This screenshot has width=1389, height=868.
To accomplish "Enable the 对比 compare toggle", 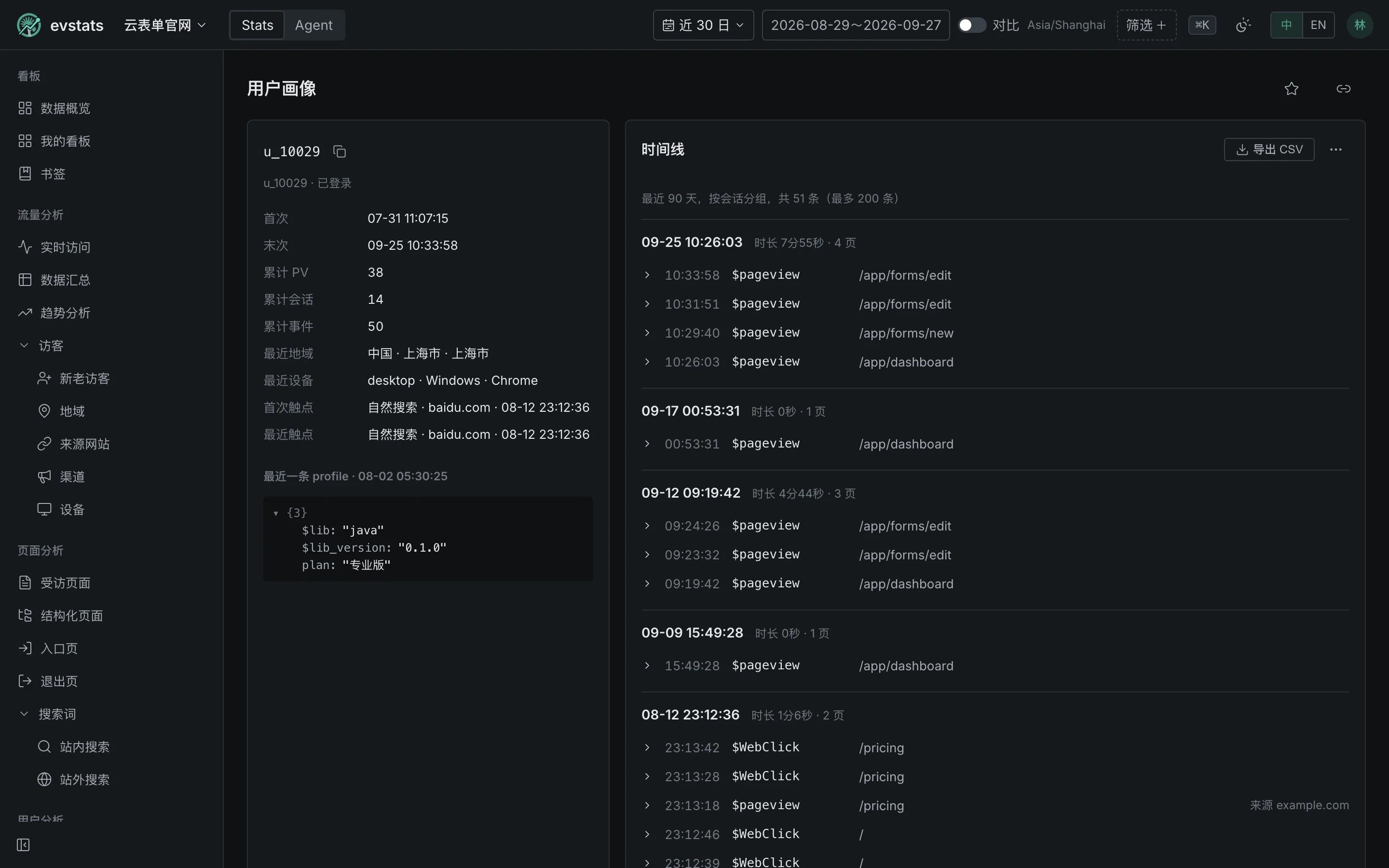I will tap(972, 25).
